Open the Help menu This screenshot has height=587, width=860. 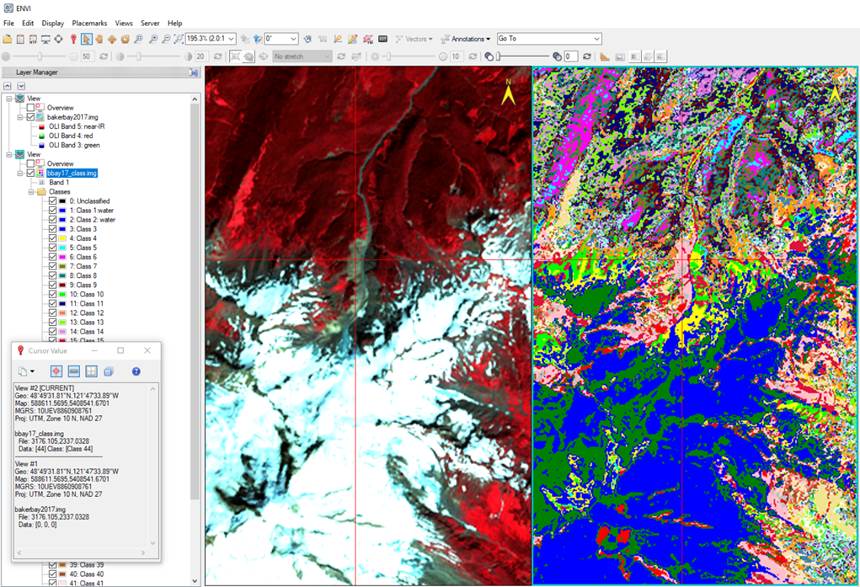(175, 23)
